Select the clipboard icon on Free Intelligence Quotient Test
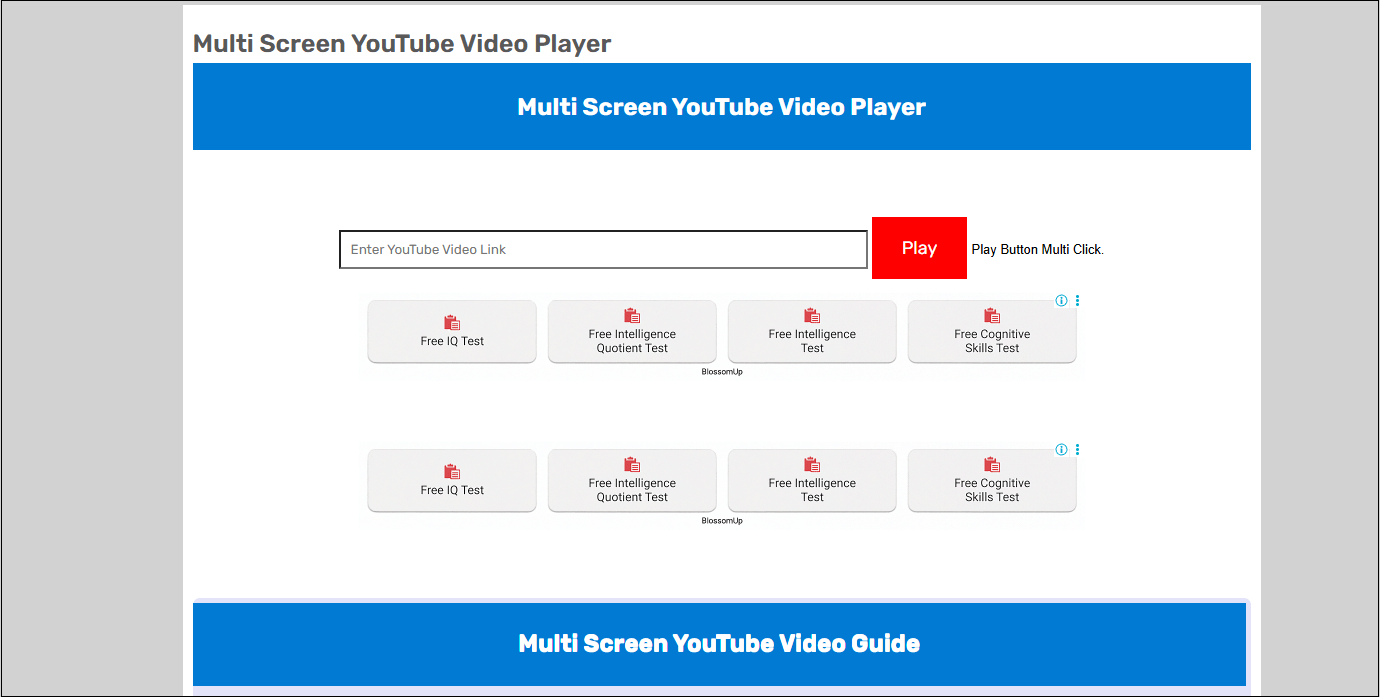The image size is (1380, 697). 631,315
